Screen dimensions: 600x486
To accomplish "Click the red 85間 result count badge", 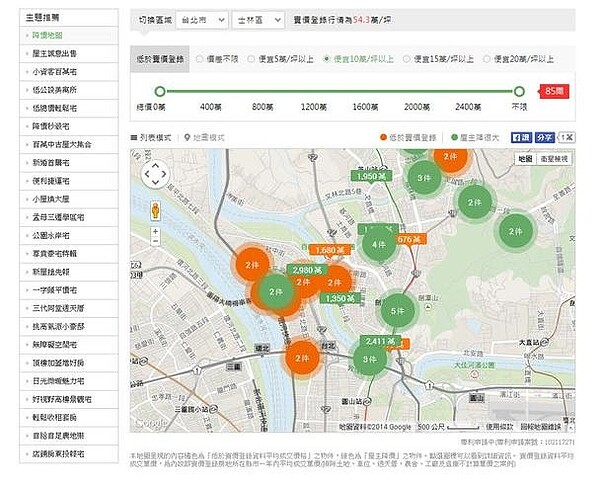I will (x=554, y=91).
